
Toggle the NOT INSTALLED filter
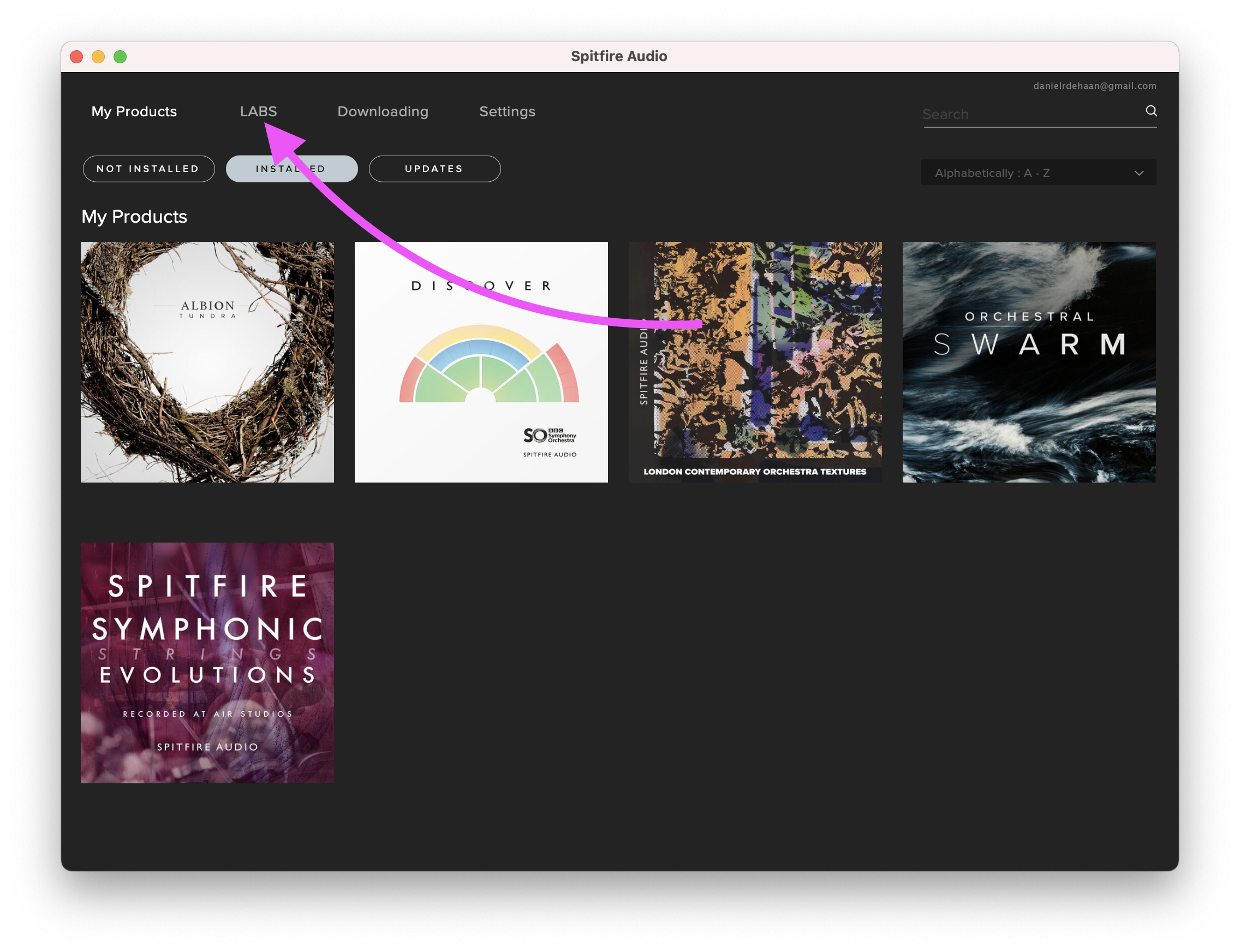point(148,169)
